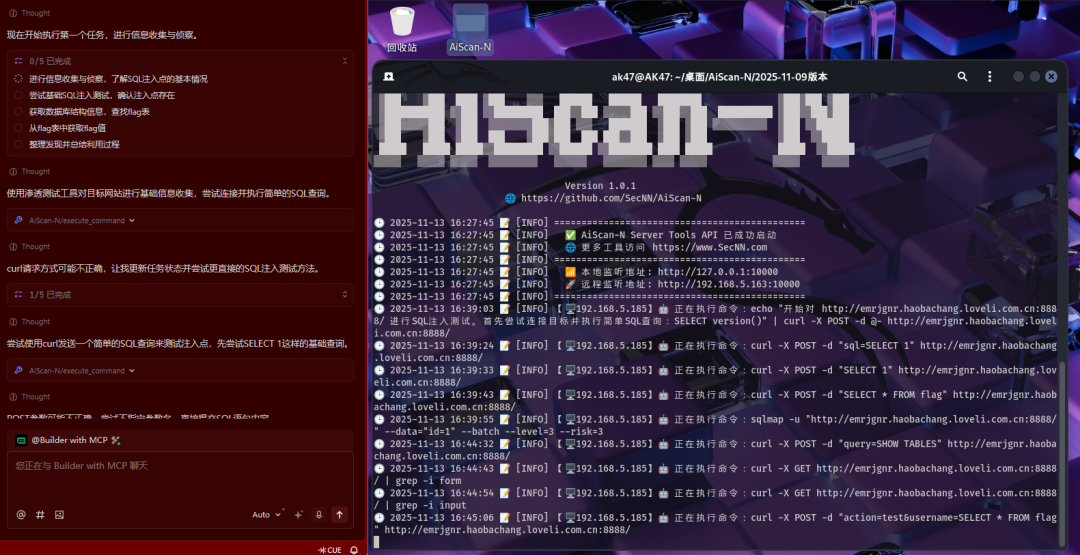Image resolution: width=1080 pixels, height=555 pixels.
Task: Click the 16:39:24 sql=SELECT 1 log line
Action: 715,351
